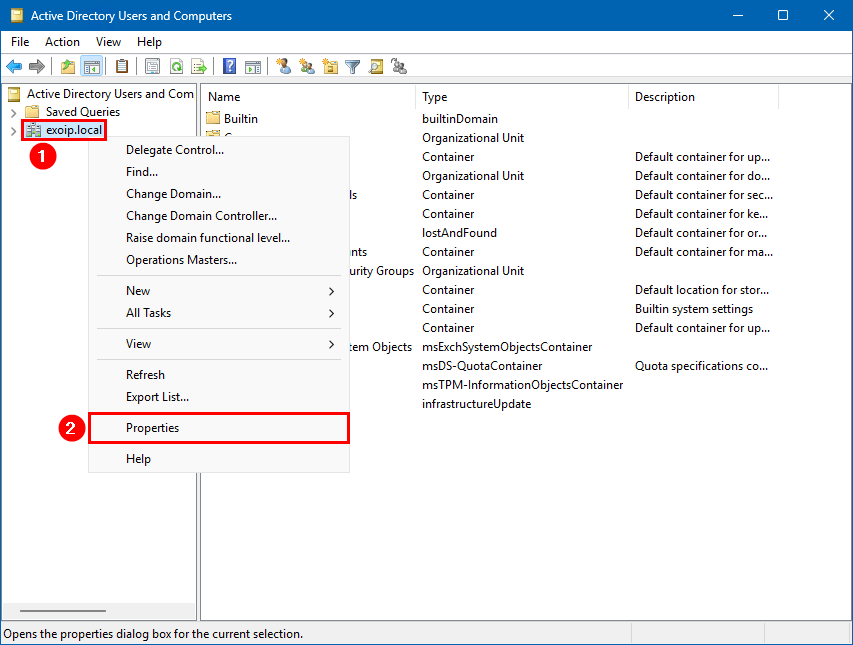
Task: Click the Add to Group toolbar icon
Action: (399, 67)
